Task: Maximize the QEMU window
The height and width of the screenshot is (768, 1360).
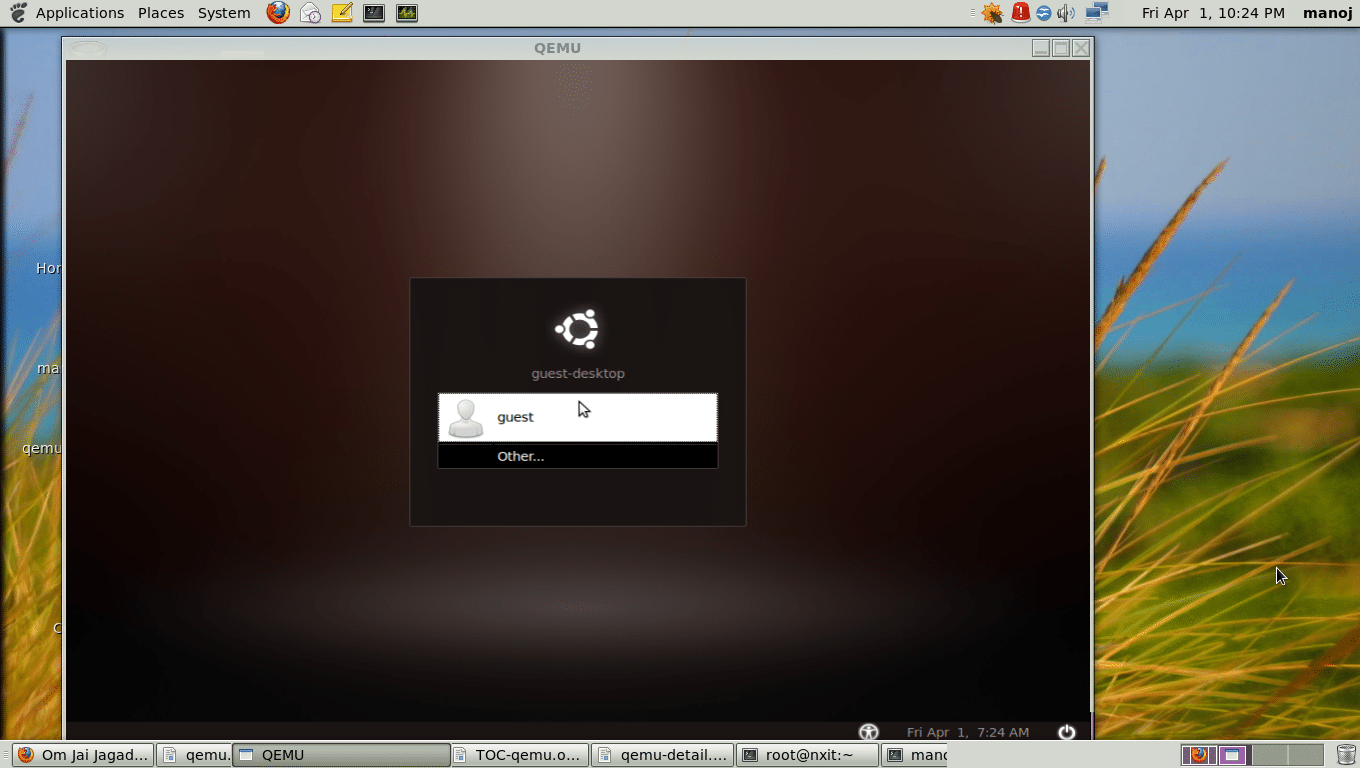Action: 1061,48
